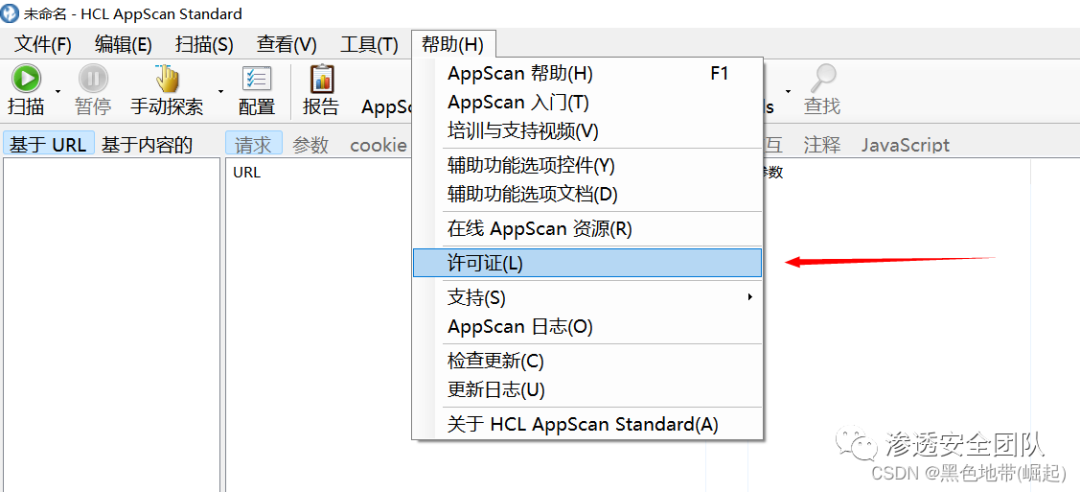Open the Tools (工具) menu
This screenshot has width=1080, height=492.
[x=369, y=45]
